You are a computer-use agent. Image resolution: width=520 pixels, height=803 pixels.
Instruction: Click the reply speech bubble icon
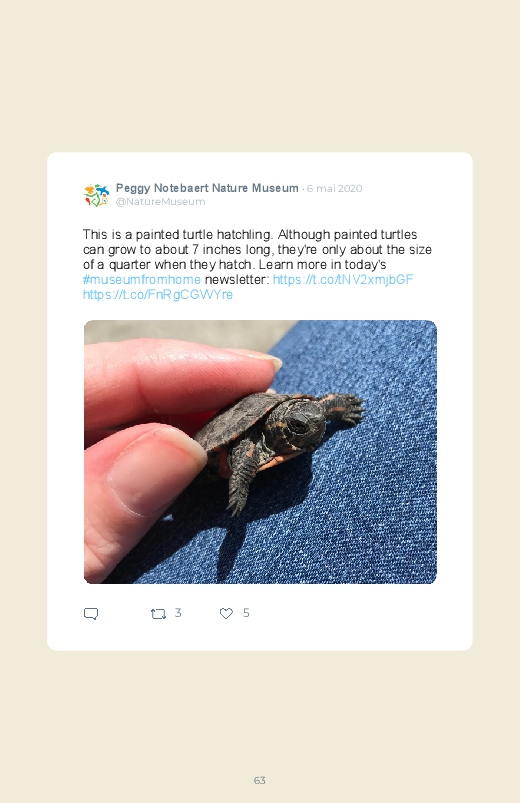[91, 614]
